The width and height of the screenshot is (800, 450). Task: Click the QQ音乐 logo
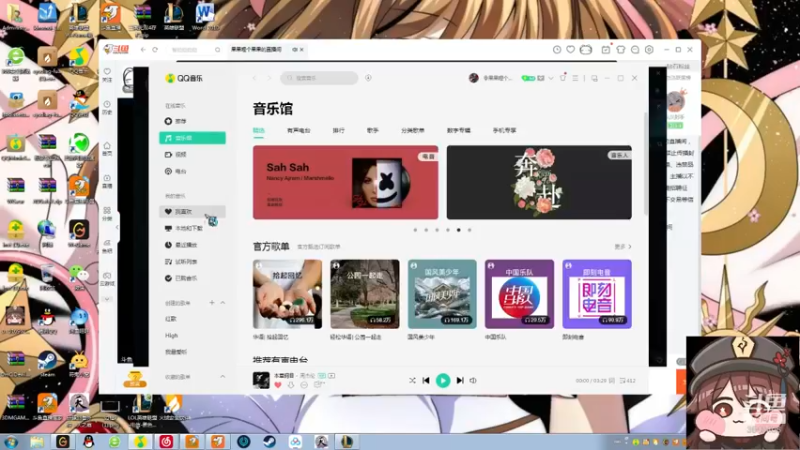point(184,78)
